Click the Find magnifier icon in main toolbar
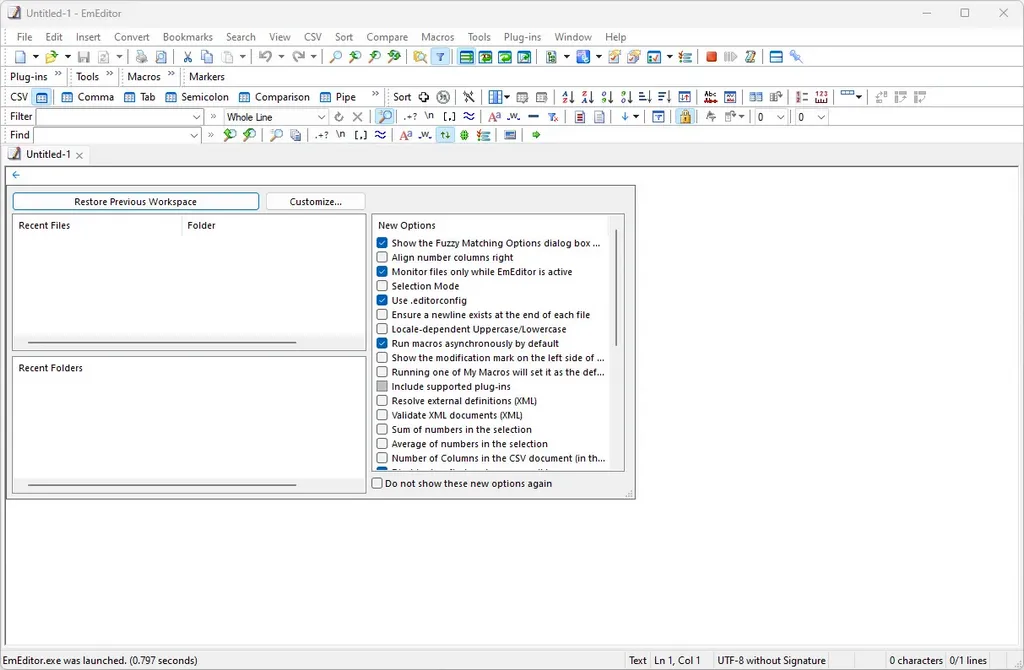Viewport: 1024px width, 670px height. coord(335,57)
